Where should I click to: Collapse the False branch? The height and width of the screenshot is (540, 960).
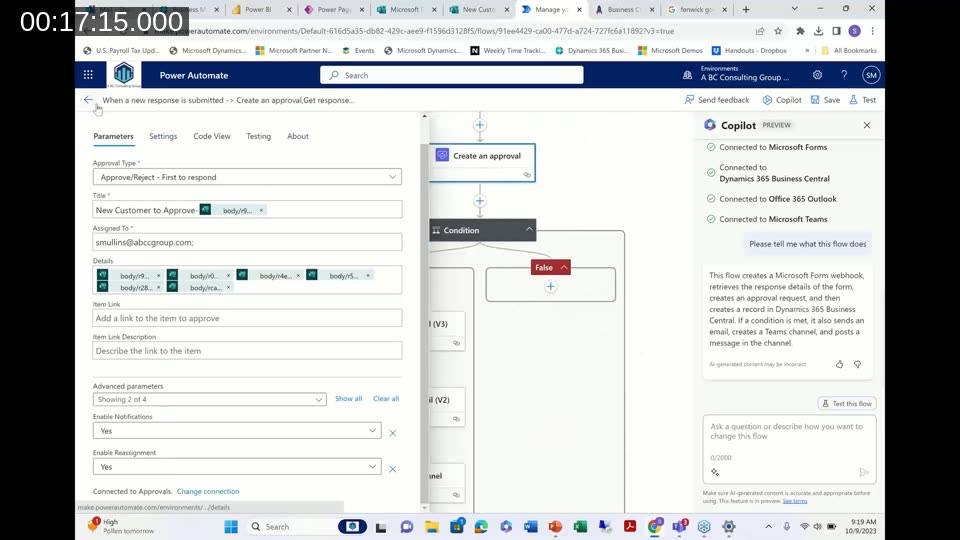564,268
